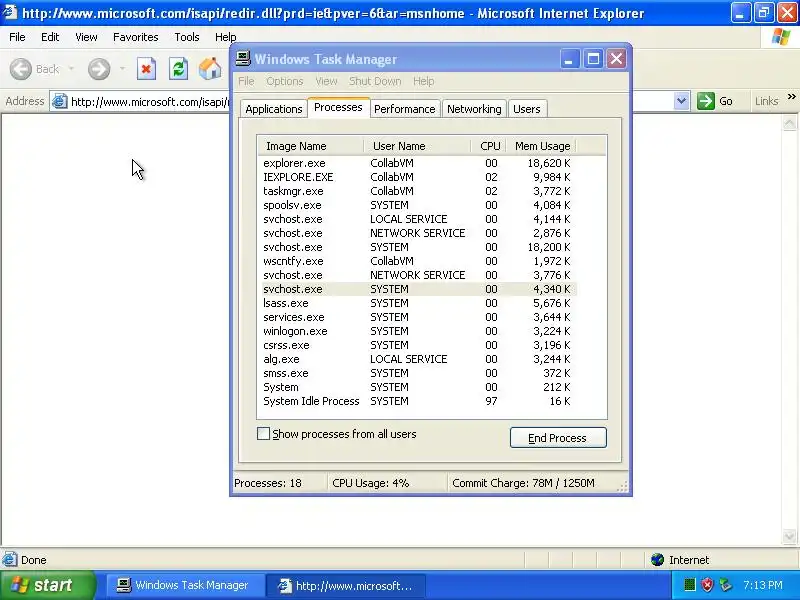Activate Windows Task Manager taskbar button
Viewport: 800px width, 600px height.
click(185, 585)
